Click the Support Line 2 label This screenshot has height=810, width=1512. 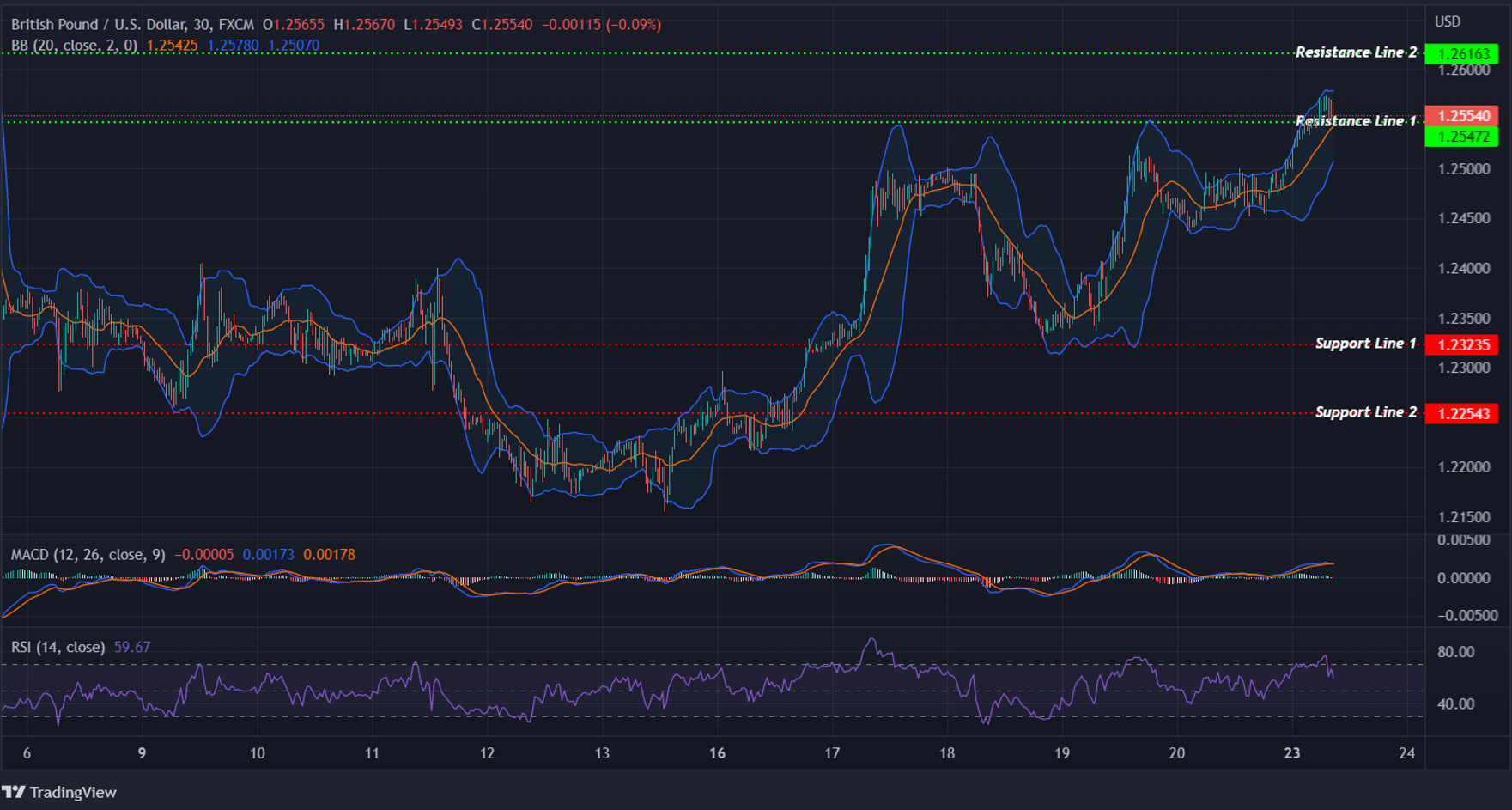pos(1364,412)
